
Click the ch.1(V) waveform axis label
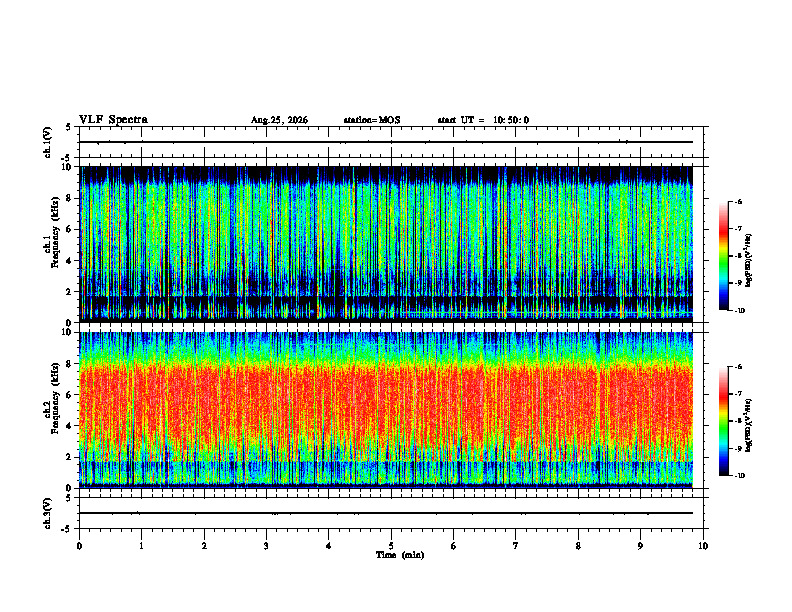pyautogui.click(x=48, y=142)
